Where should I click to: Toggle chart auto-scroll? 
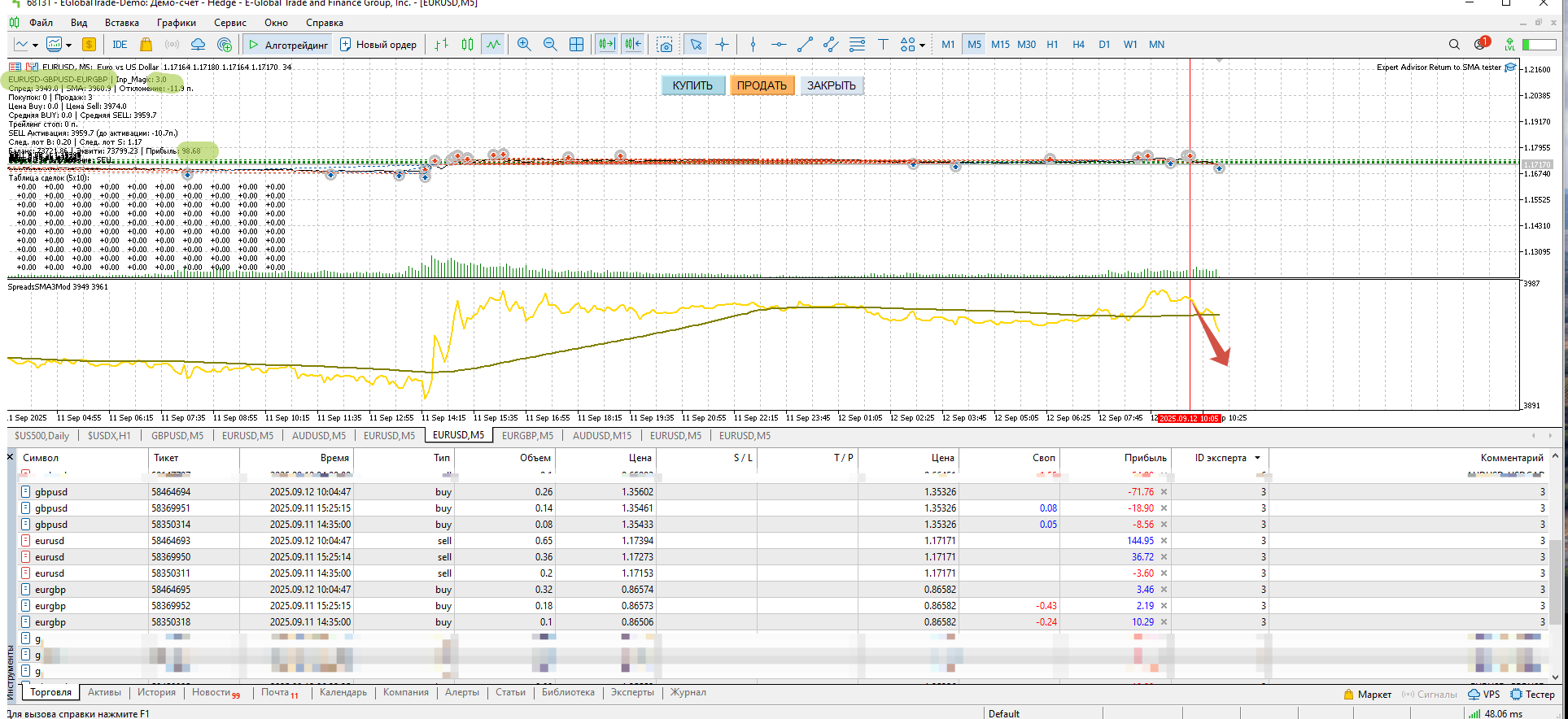[606, 45]
